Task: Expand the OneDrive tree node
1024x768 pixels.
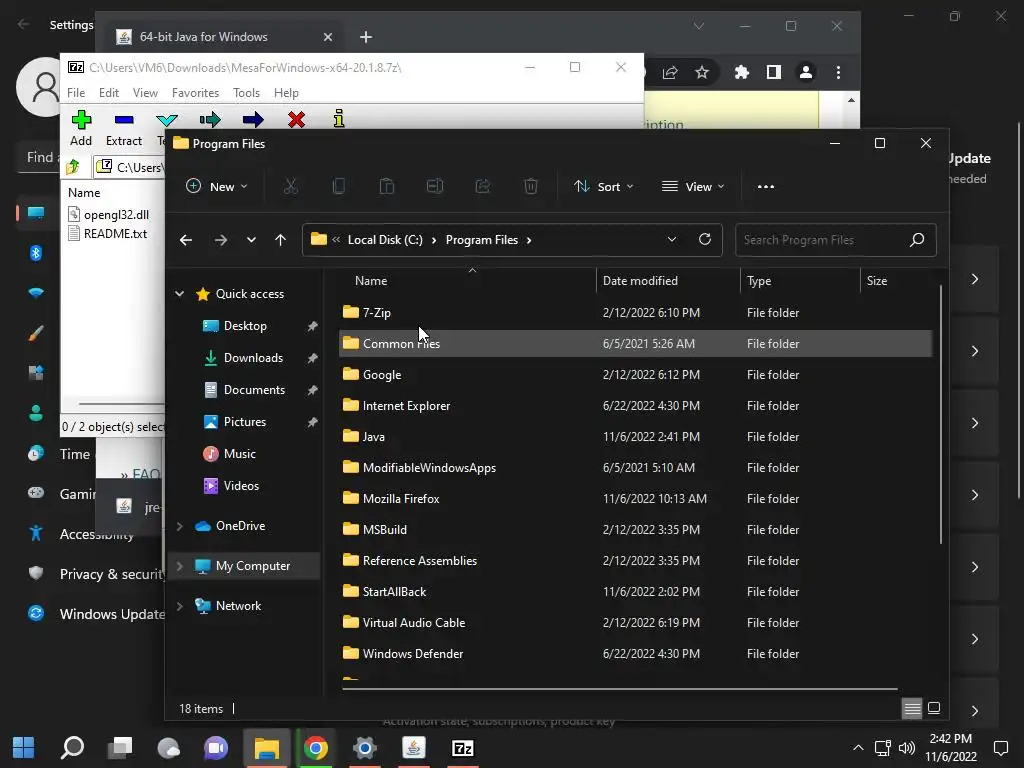Action: coord(180,526)
